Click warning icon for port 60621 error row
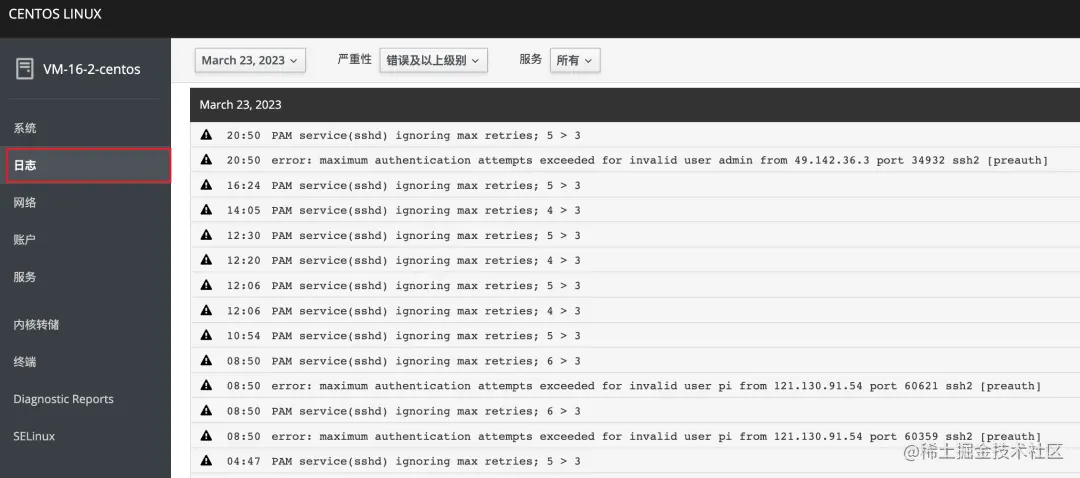The height and width of the screenshot is (478, 1080). pos(206,386)
